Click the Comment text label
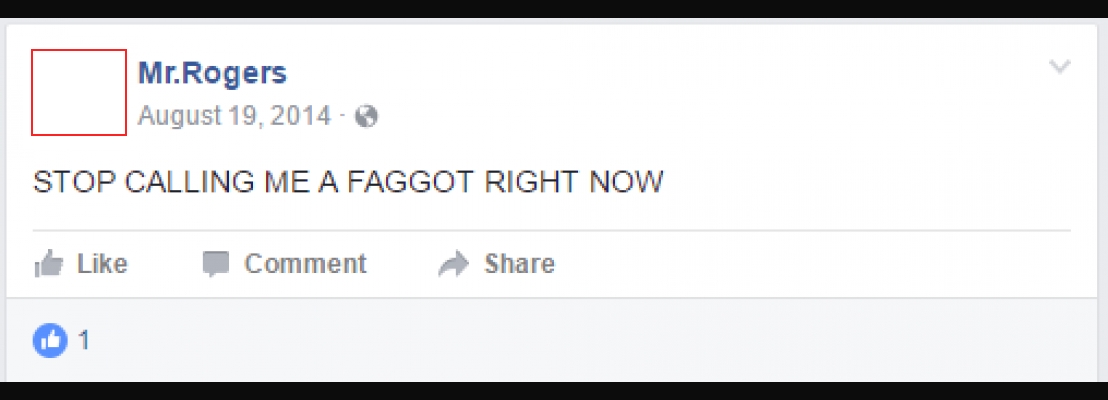1108x400 pixels. (305, 264)
